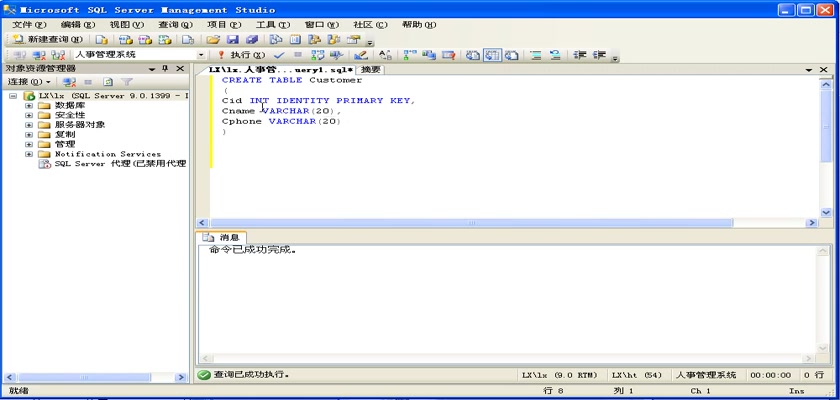Open the 查询 menu
Screen dimensions: 840x400
pos(175,25)
